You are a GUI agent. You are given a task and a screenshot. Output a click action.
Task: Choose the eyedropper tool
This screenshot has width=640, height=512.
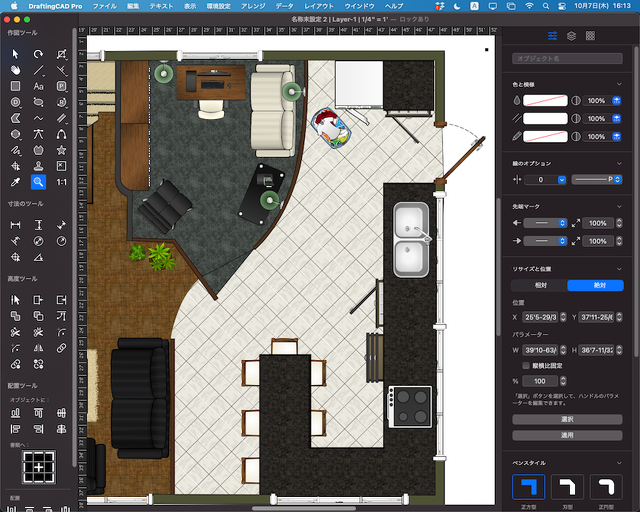click(15, 182)
